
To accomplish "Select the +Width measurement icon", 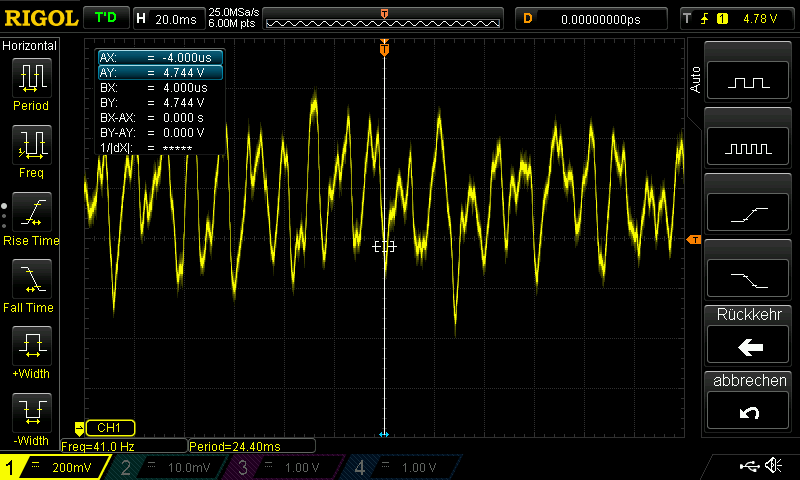I will click(32, 346).
